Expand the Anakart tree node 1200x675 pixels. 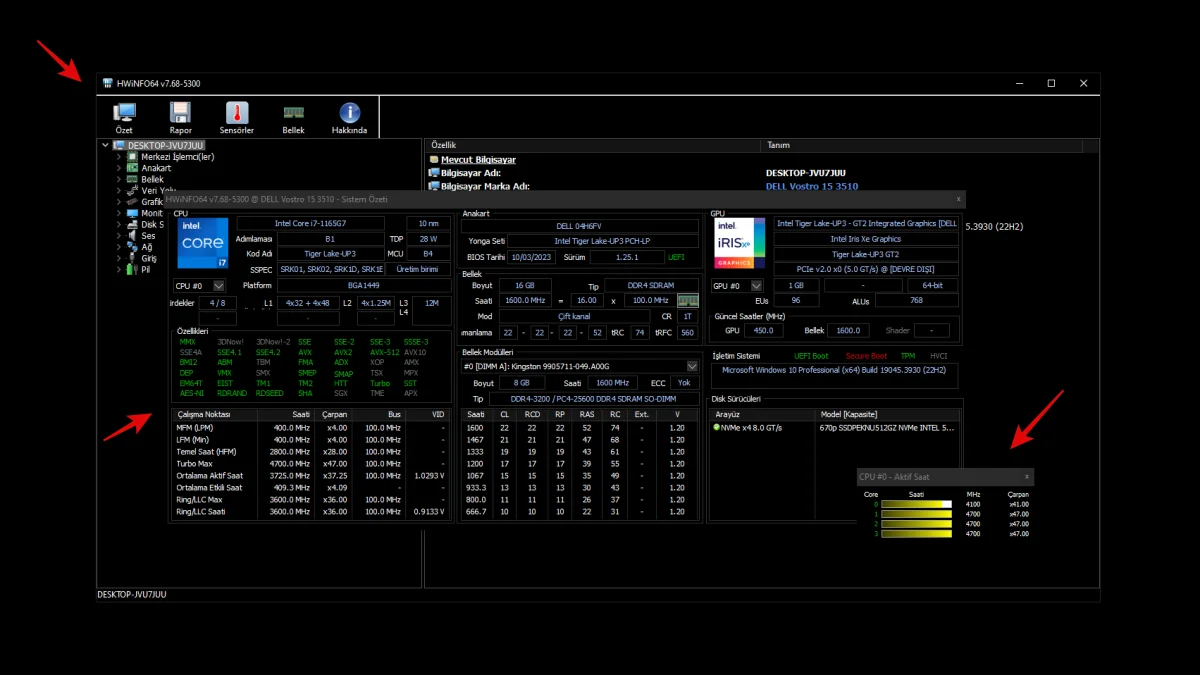coord(118,168)
